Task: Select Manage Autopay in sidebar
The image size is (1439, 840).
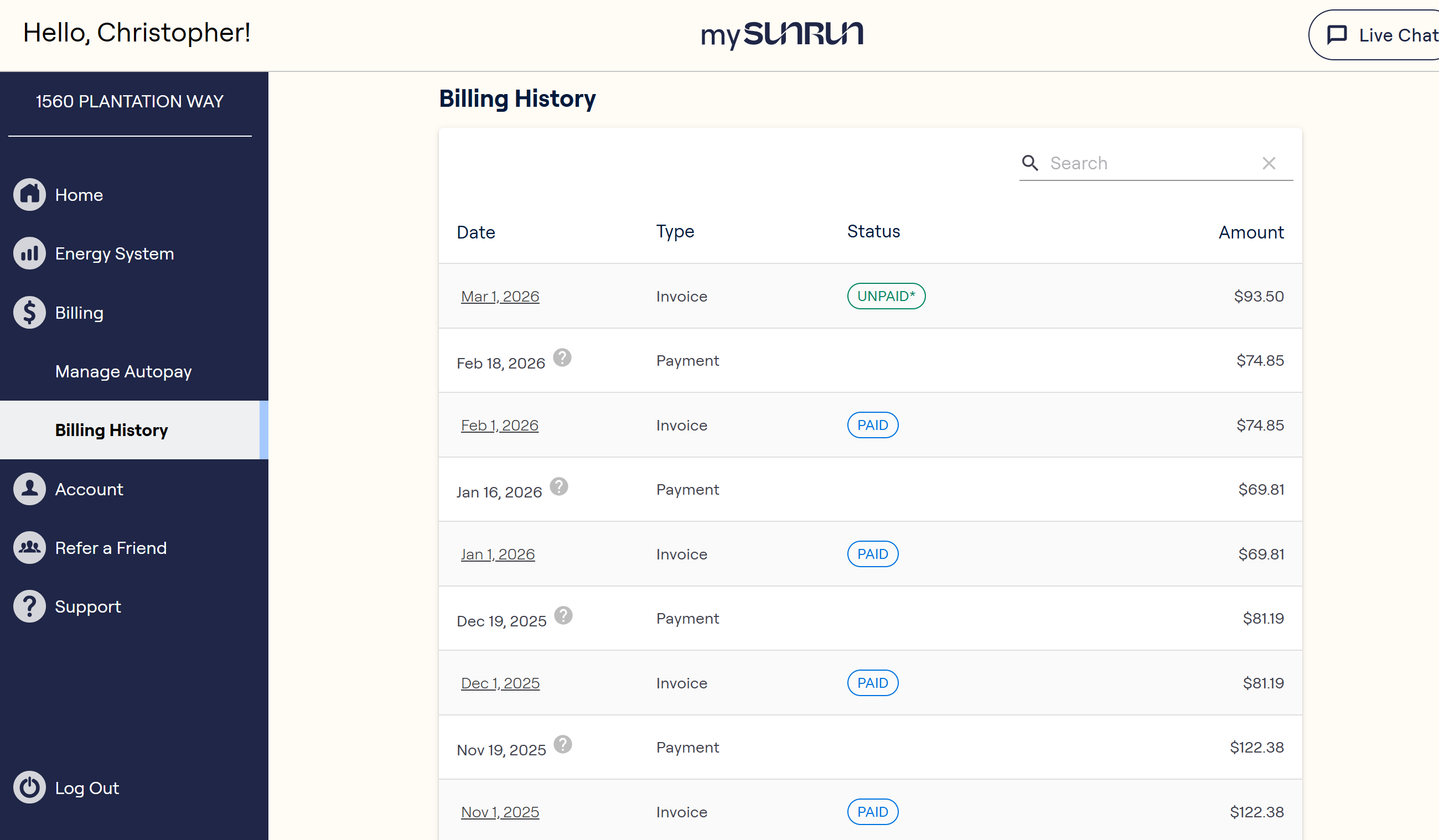Action: click(123, 371)
